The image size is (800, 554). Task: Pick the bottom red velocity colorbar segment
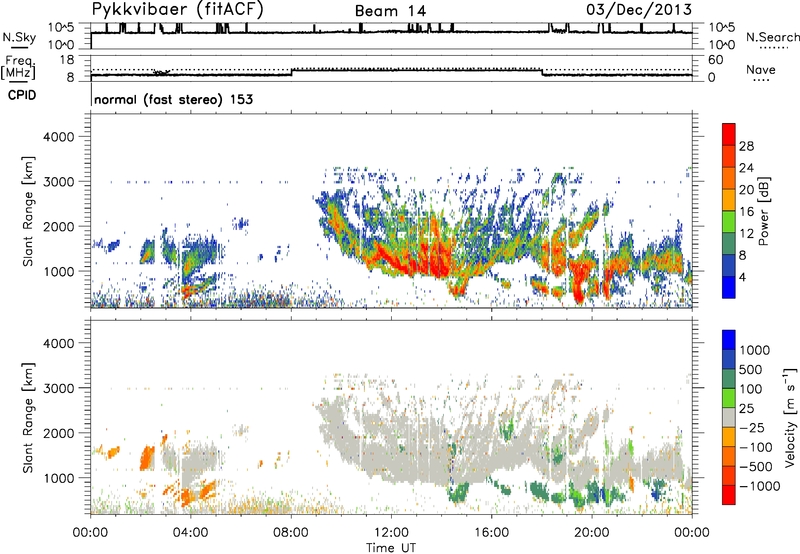tap(729, 495)
